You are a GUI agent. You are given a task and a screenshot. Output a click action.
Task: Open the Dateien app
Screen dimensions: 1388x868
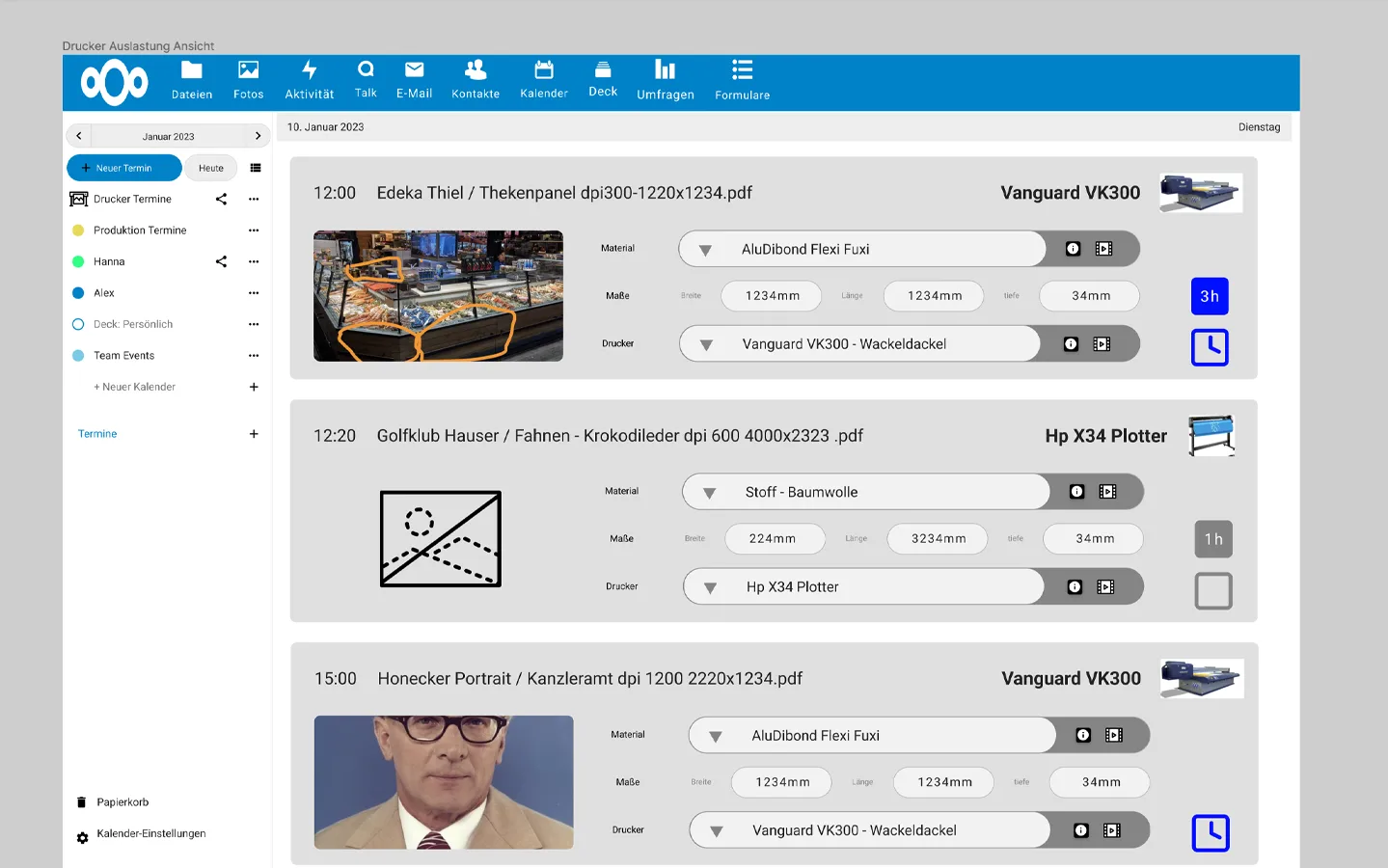(192, 80)
